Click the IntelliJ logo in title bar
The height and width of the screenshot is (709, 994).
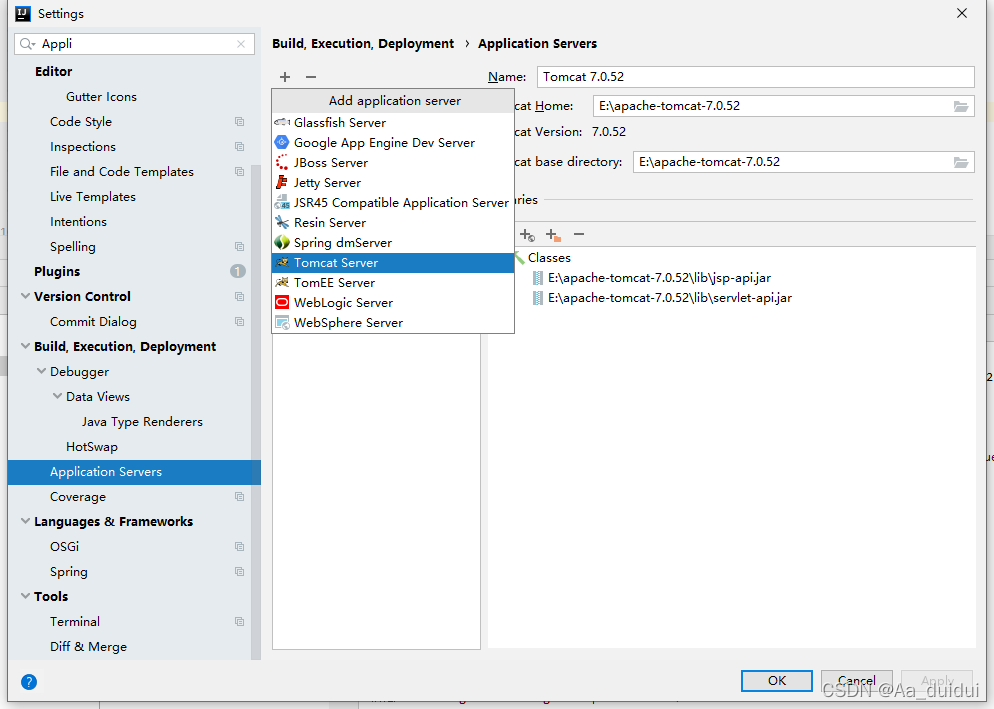(23, 13)
